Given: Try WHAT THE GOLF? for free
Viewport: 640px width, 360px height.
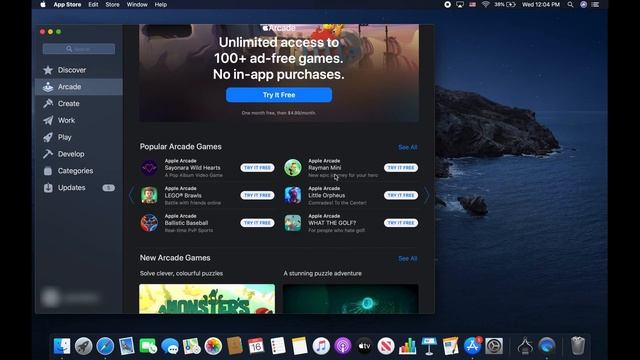Looking at the screenshot, I should [x=401, y=223].
